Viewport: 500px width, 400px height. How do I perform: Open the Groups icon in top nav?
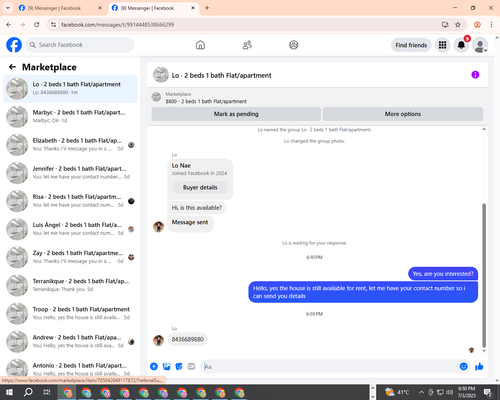point(294,45)
